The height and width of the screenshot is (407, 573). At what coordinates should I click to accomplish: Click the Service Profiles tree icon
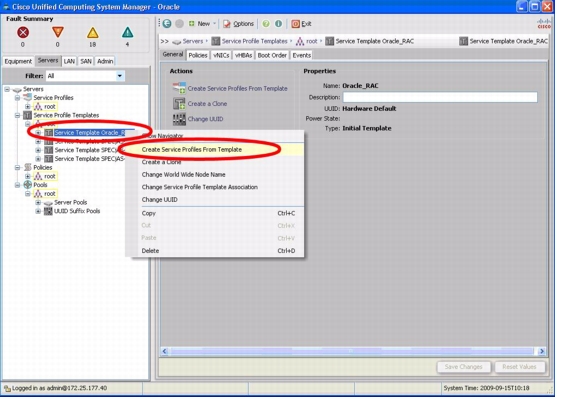(x=28, y=98)
